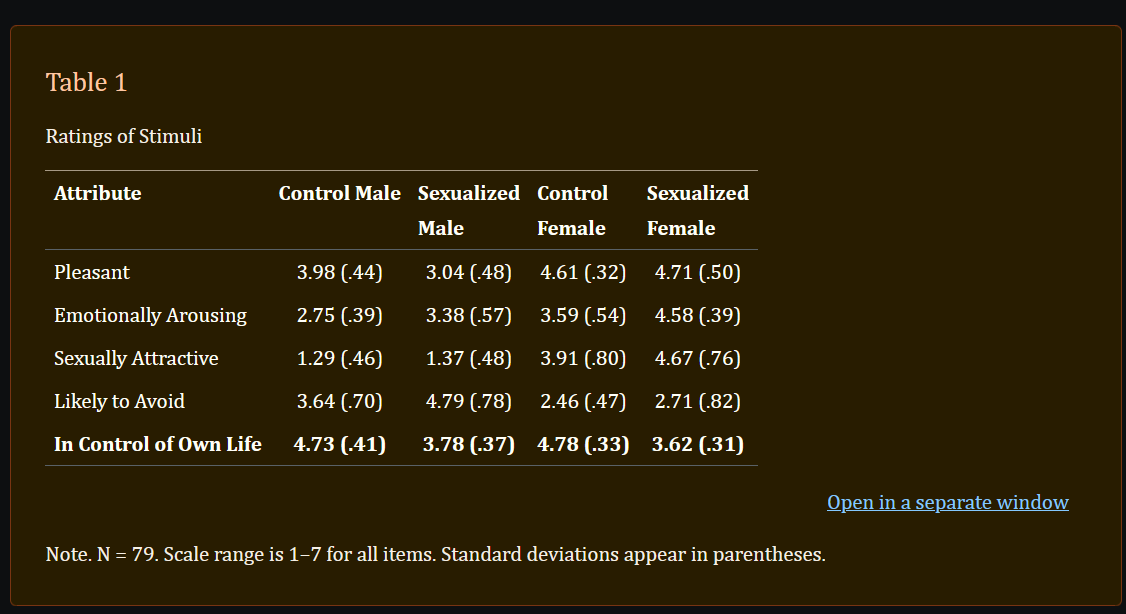Viewport: 1126px width, 614px height.
Task: Select the "Likely to Avoid" row label
Action: pyautogui.click(x=119, y=401)
